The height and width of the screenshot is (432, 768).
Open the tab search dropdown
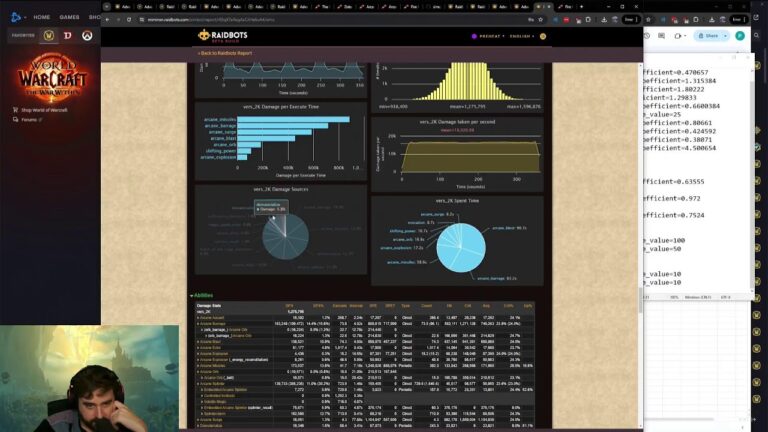(x=107, y=7)
